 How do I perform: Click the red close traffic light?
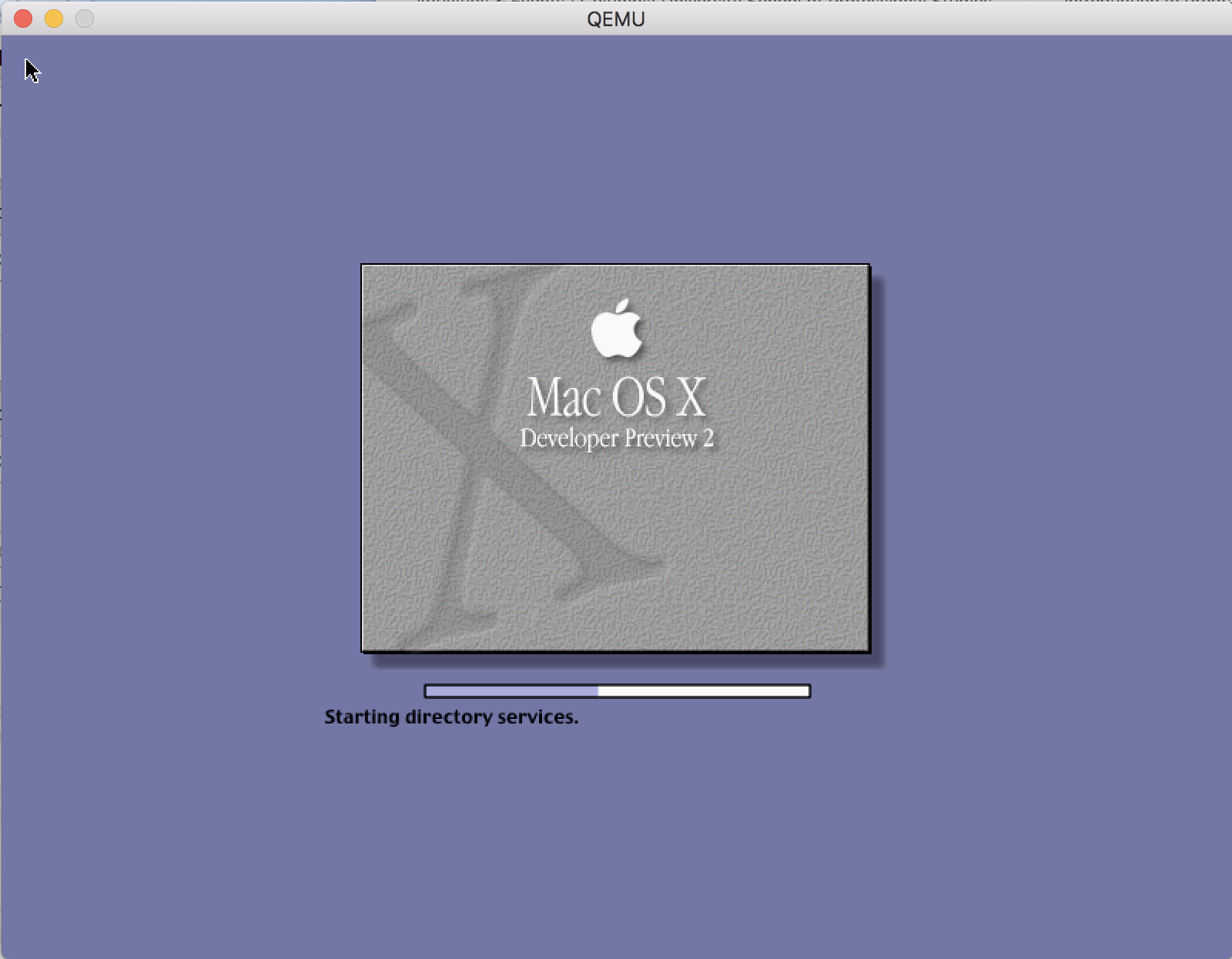click(x=22, y=18)
